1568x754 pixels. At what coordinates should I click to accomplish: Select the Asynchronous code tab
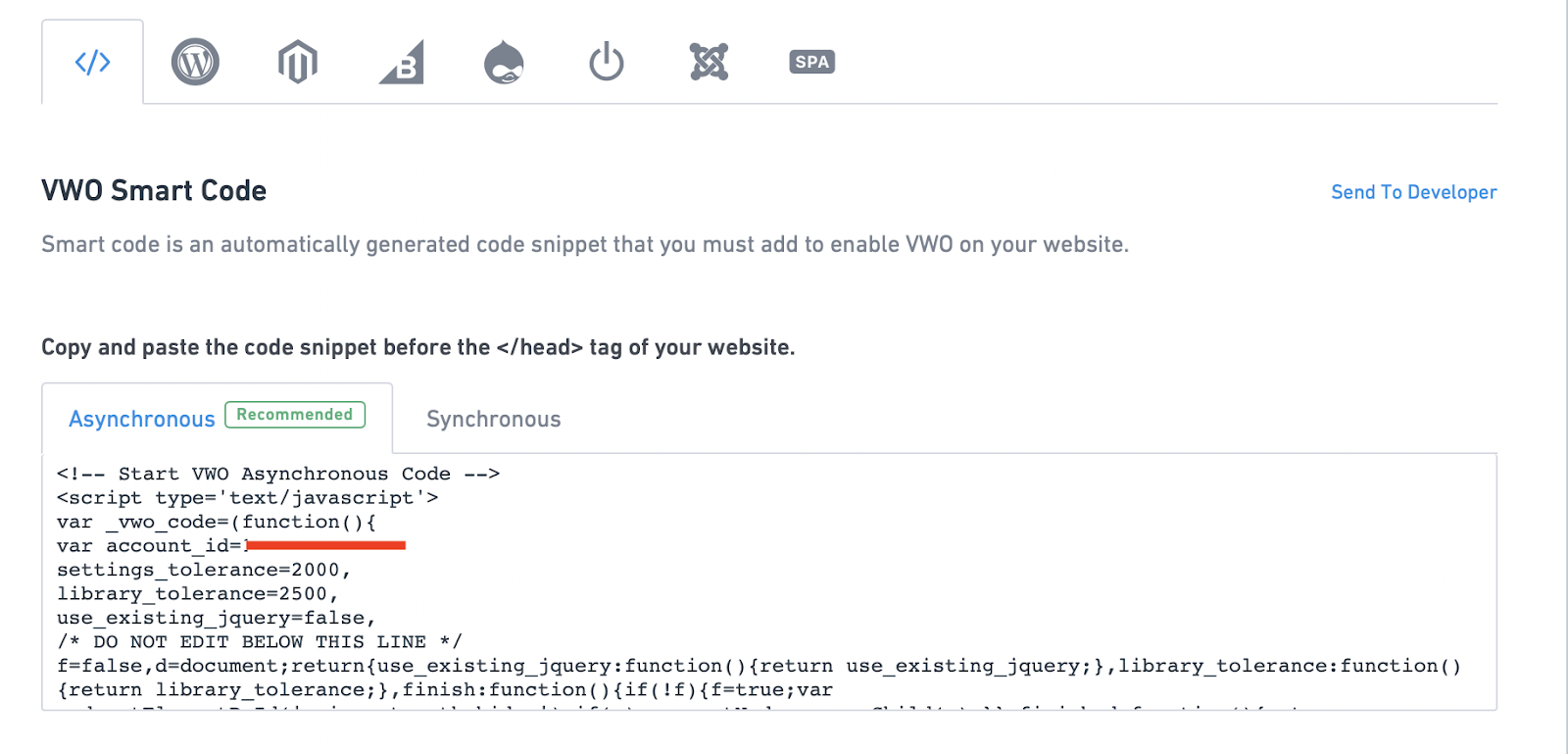pos(142,420)
